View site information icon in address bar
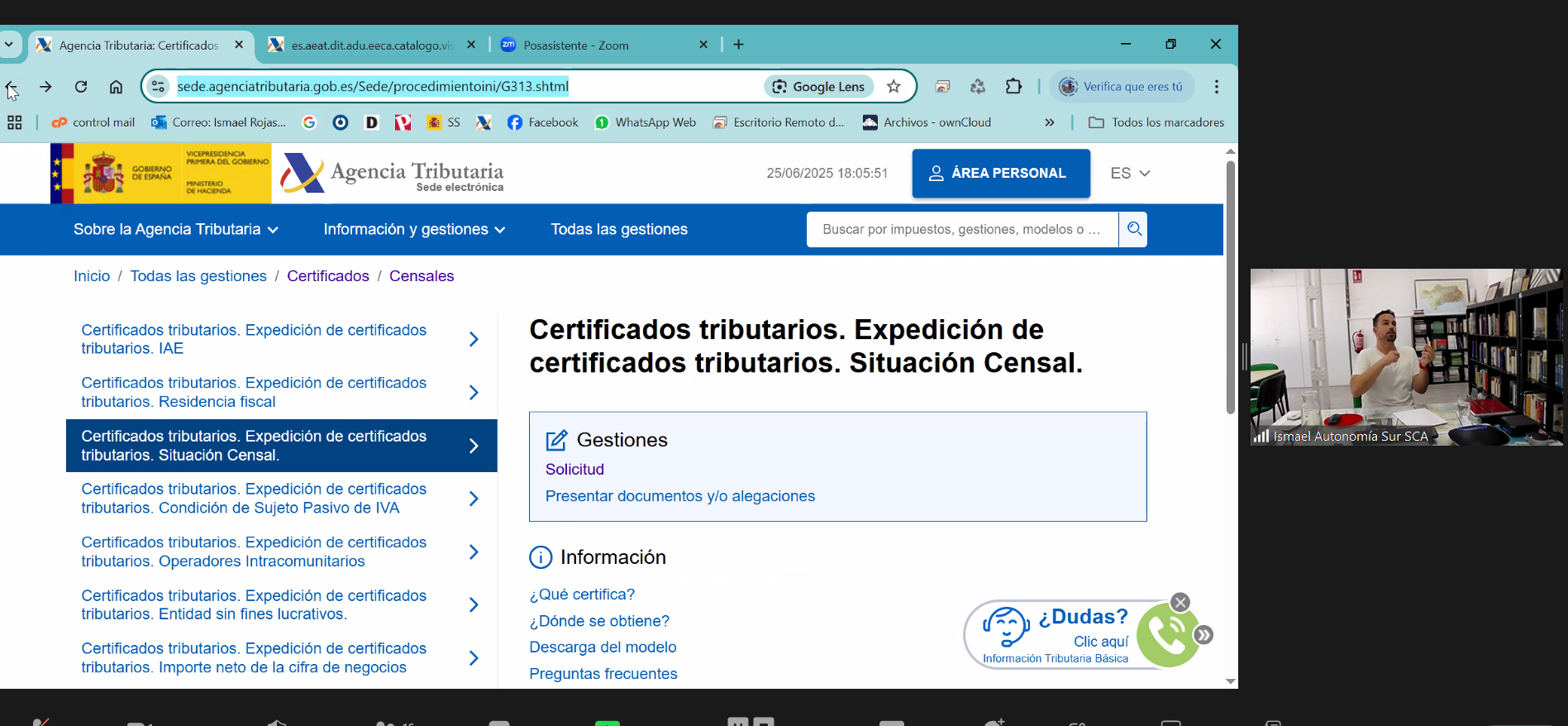This screenshot has width=1568, height=726. pos(158,86)
